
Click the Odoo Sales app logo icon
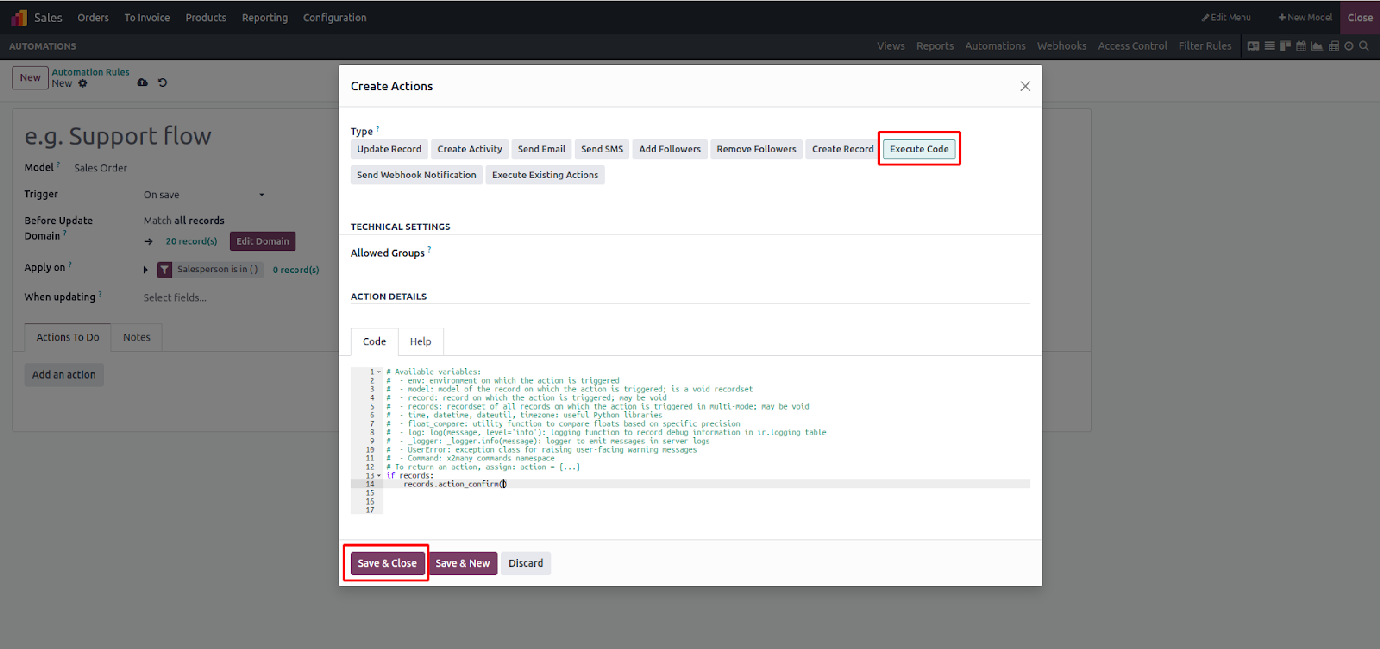pyautogui.click(x=18, y=17)
